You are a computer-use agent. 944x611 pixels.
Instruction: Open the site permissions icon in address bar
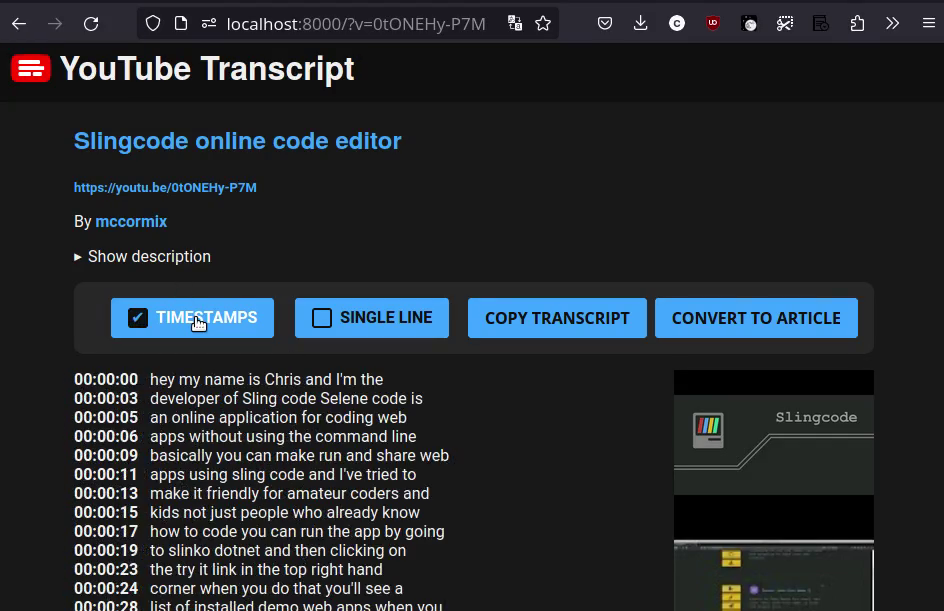click(x=208, y=23)
